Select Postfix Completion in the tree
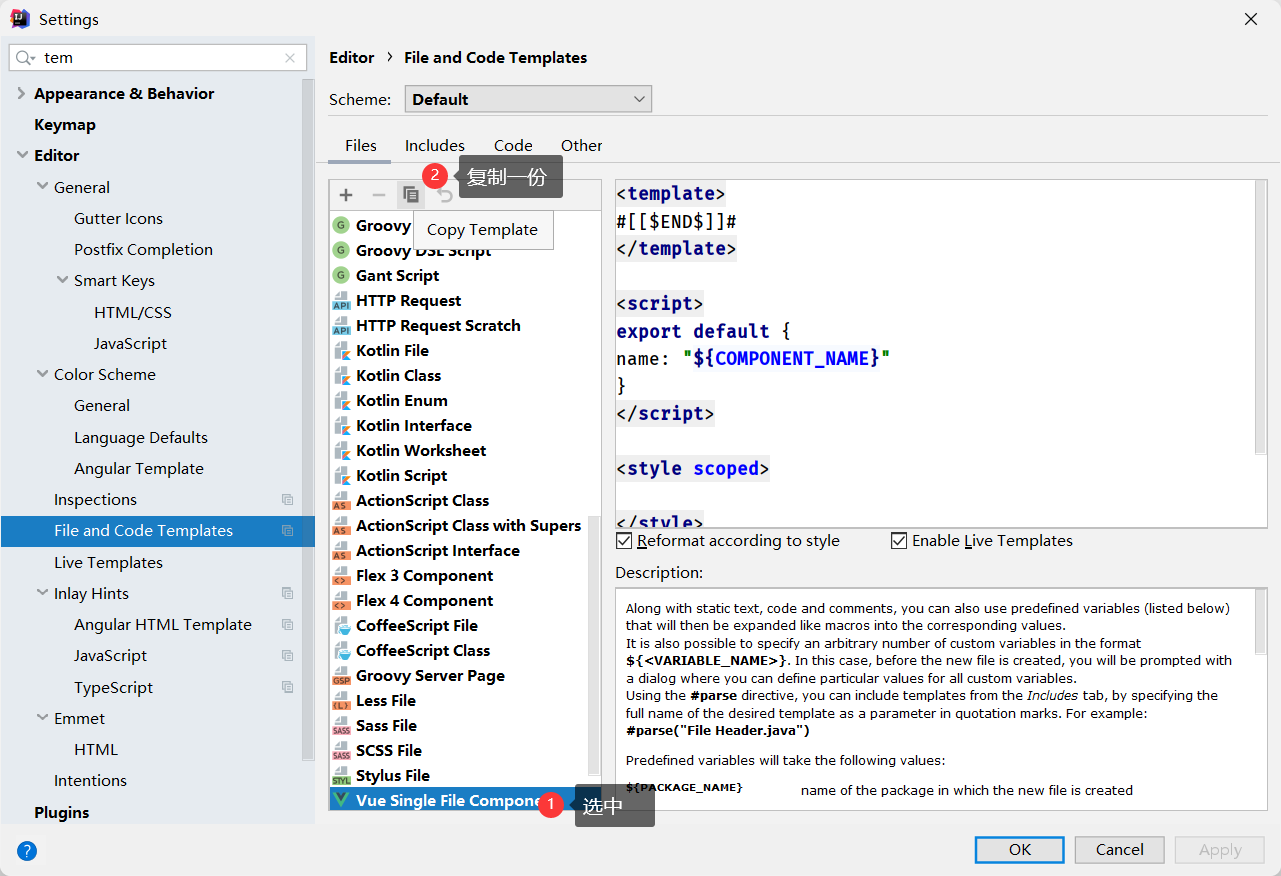Screen dimensions: 1281x876 143,249
